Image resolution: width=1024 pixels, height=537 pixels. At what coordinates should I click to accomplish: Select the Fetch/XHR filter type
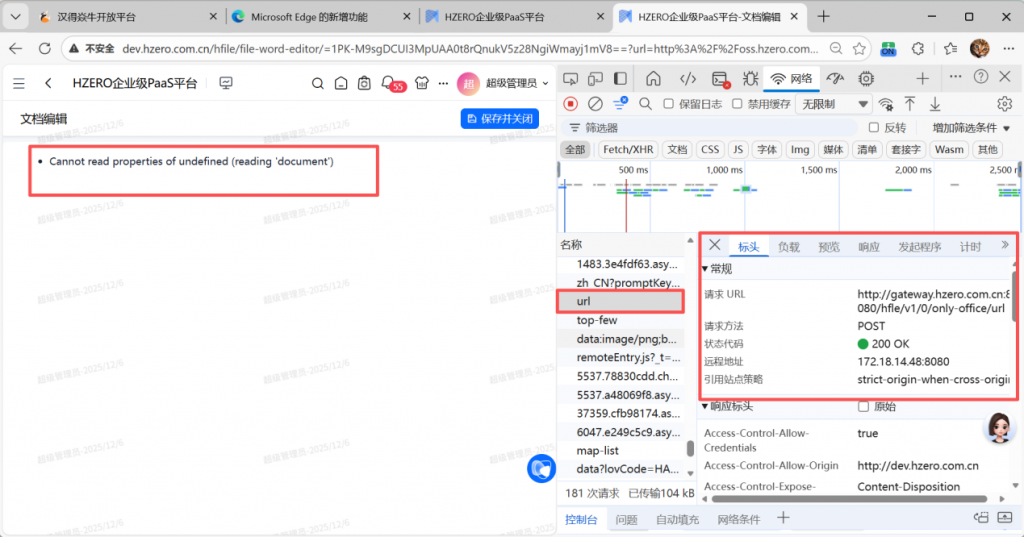[x=628, y=150]
